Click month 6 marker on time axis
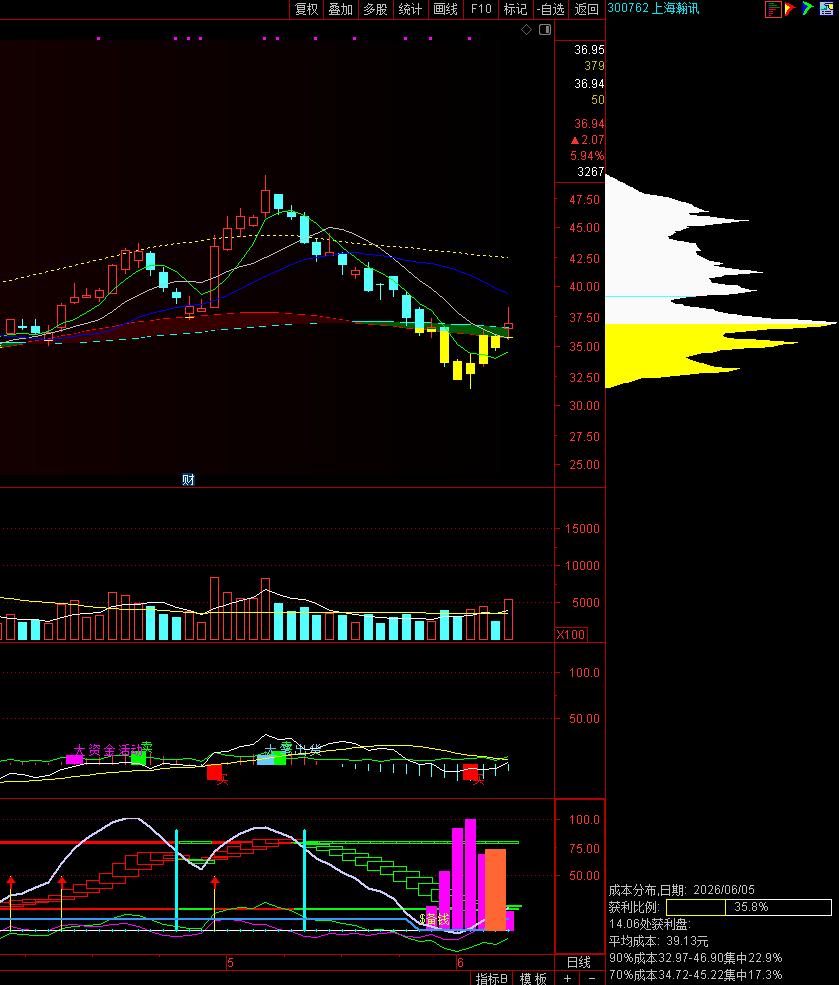The image size is (839, 985). click(x=460, y=962)
